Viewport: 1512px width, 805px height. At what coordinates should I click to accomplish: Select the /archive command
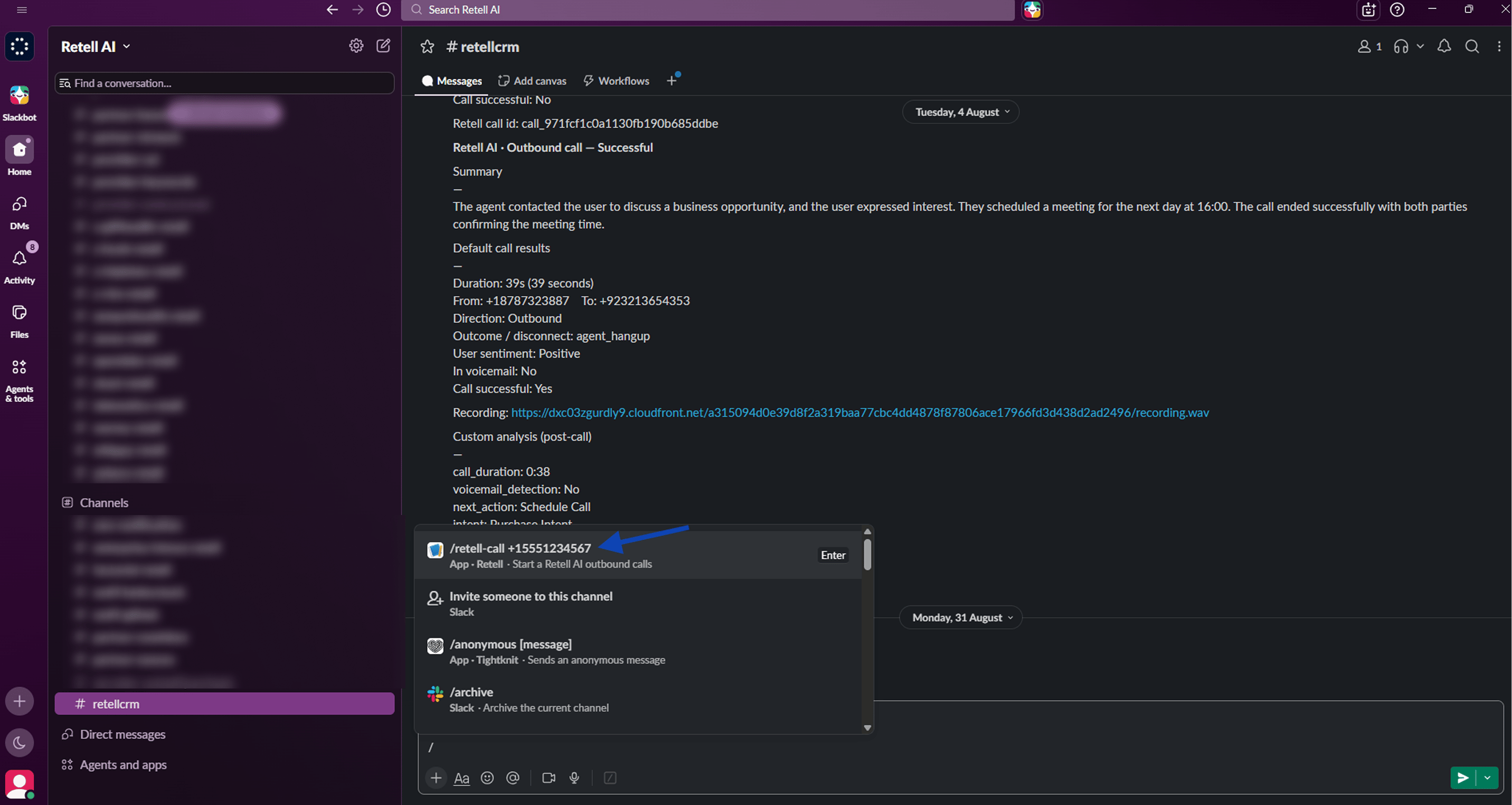pos(638,699)
